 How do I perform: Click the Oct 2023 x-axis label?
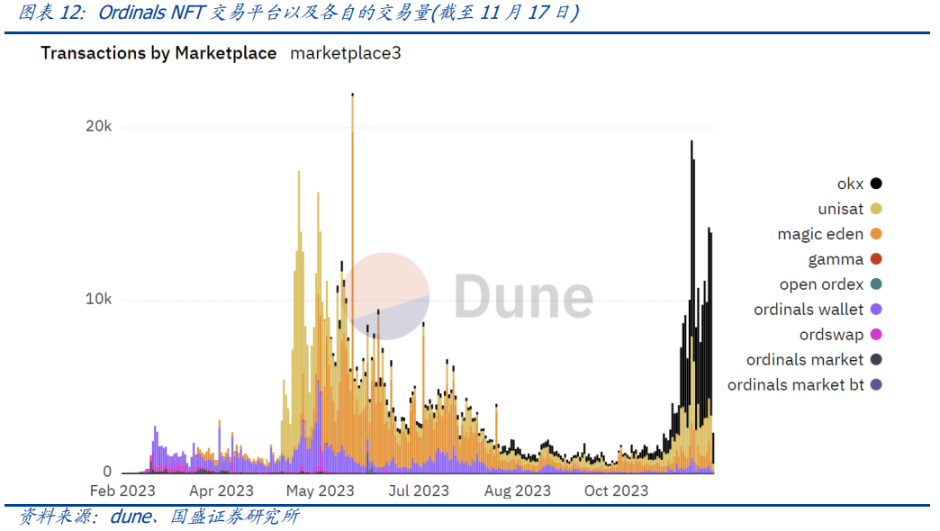616,491
